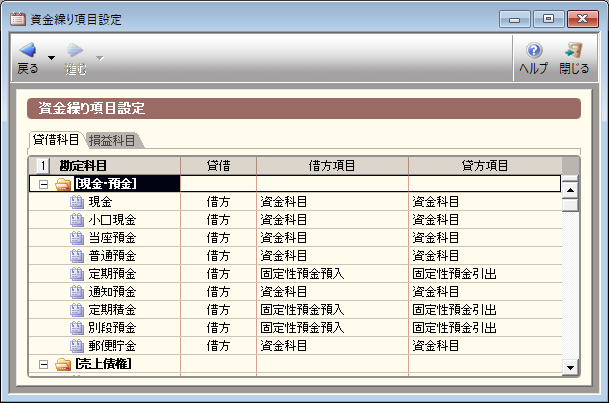Click the 小口現金 account icon
This screenshot has width=609, height=403.
[x=77, y=220]
